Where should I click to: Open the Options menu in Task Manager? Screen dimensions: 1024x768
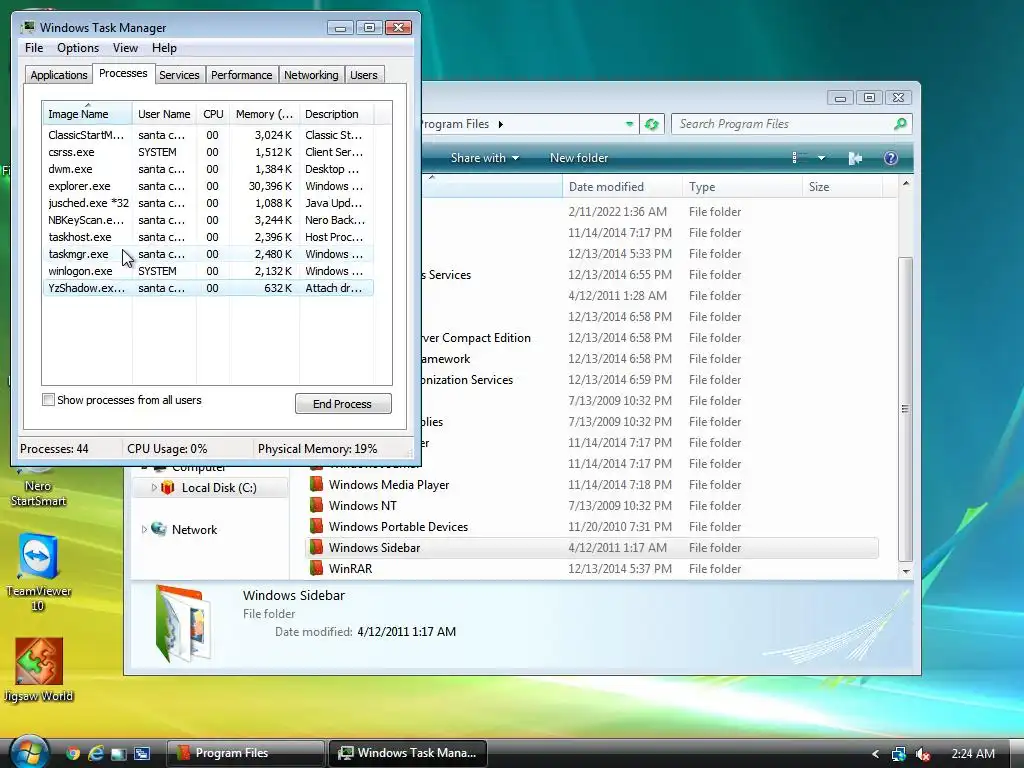point(78,48)
